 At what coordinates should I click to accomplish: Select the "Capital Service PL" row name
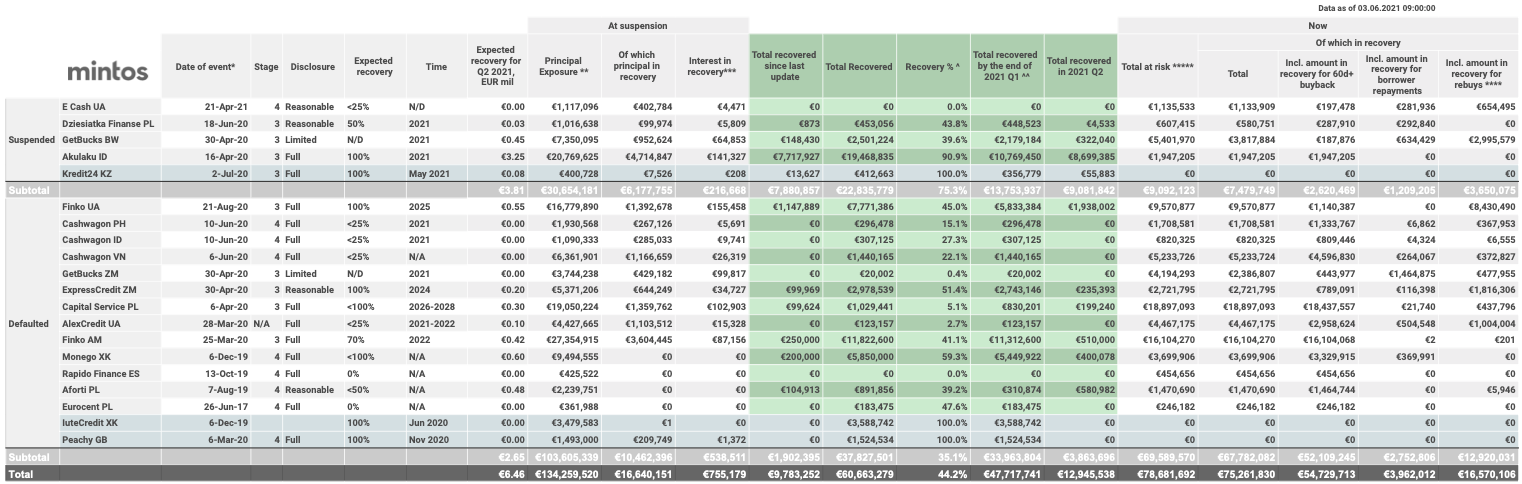coord(100,306)
